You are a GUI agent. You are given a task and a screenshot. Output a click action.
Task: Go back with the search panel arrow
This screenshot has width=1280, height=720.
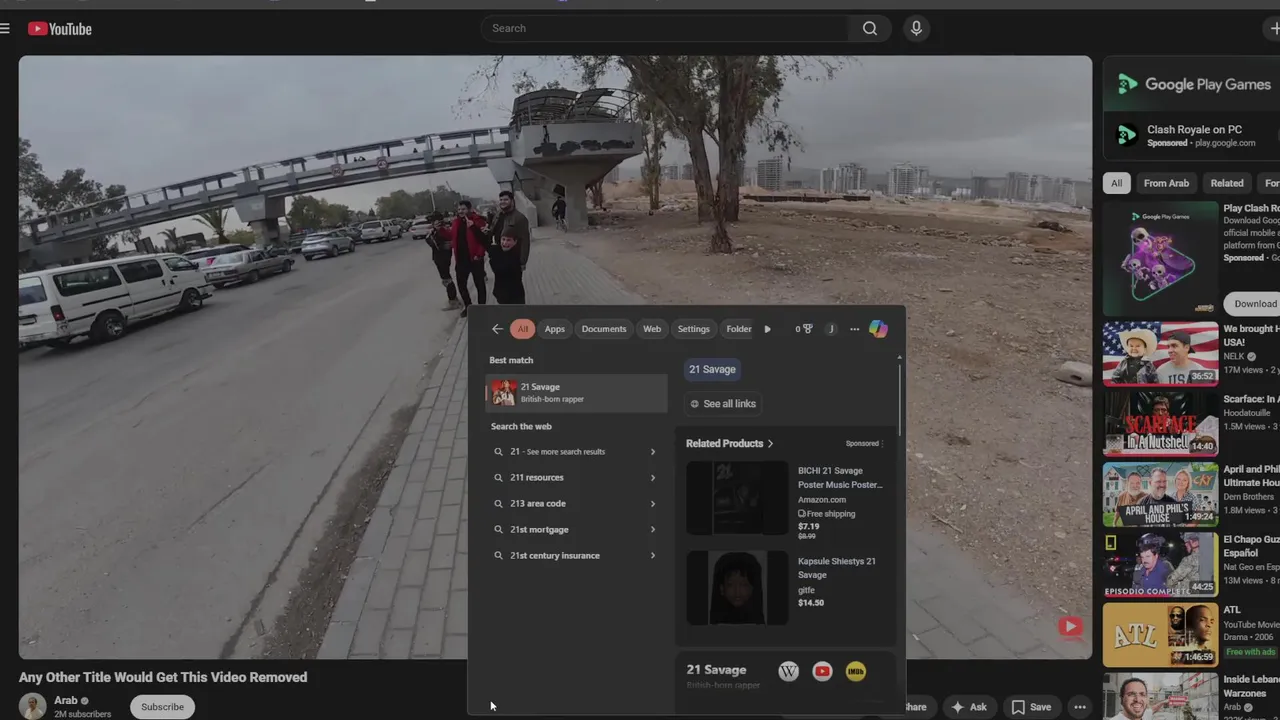tap(497, 329)
